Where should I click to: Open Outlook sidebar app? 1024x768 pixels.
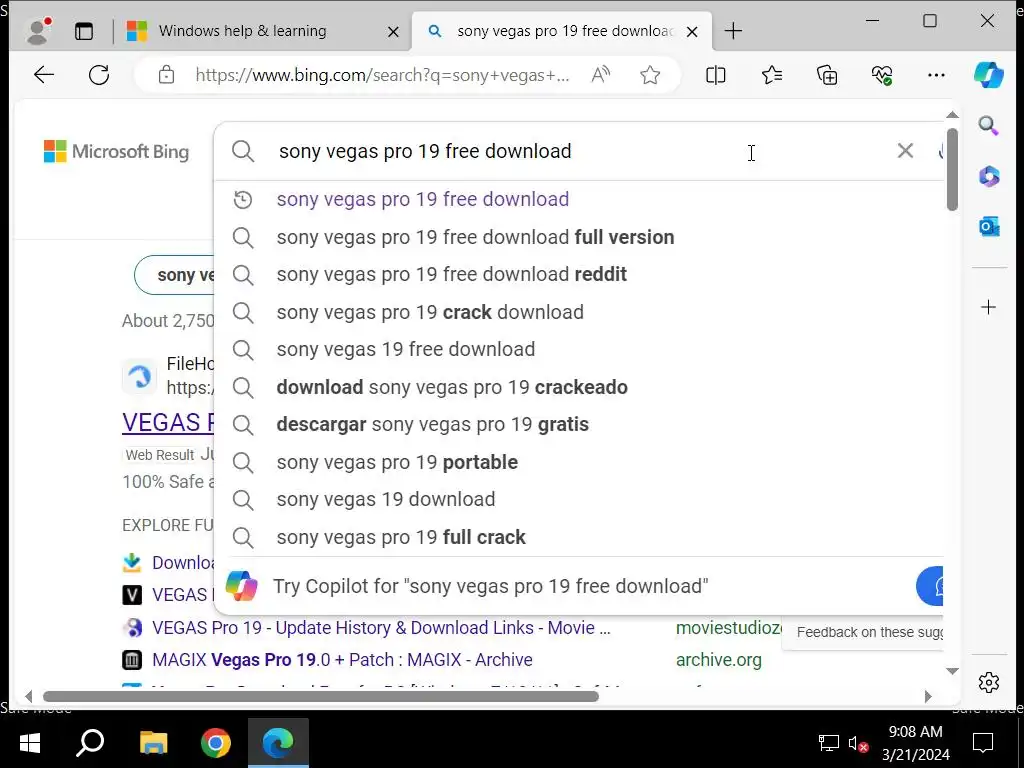pos(989,227)
